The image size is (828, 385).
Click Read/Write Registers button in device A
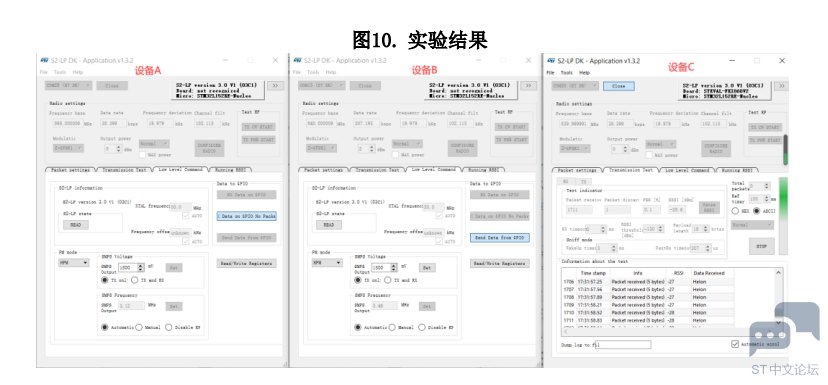pos(247,263)
